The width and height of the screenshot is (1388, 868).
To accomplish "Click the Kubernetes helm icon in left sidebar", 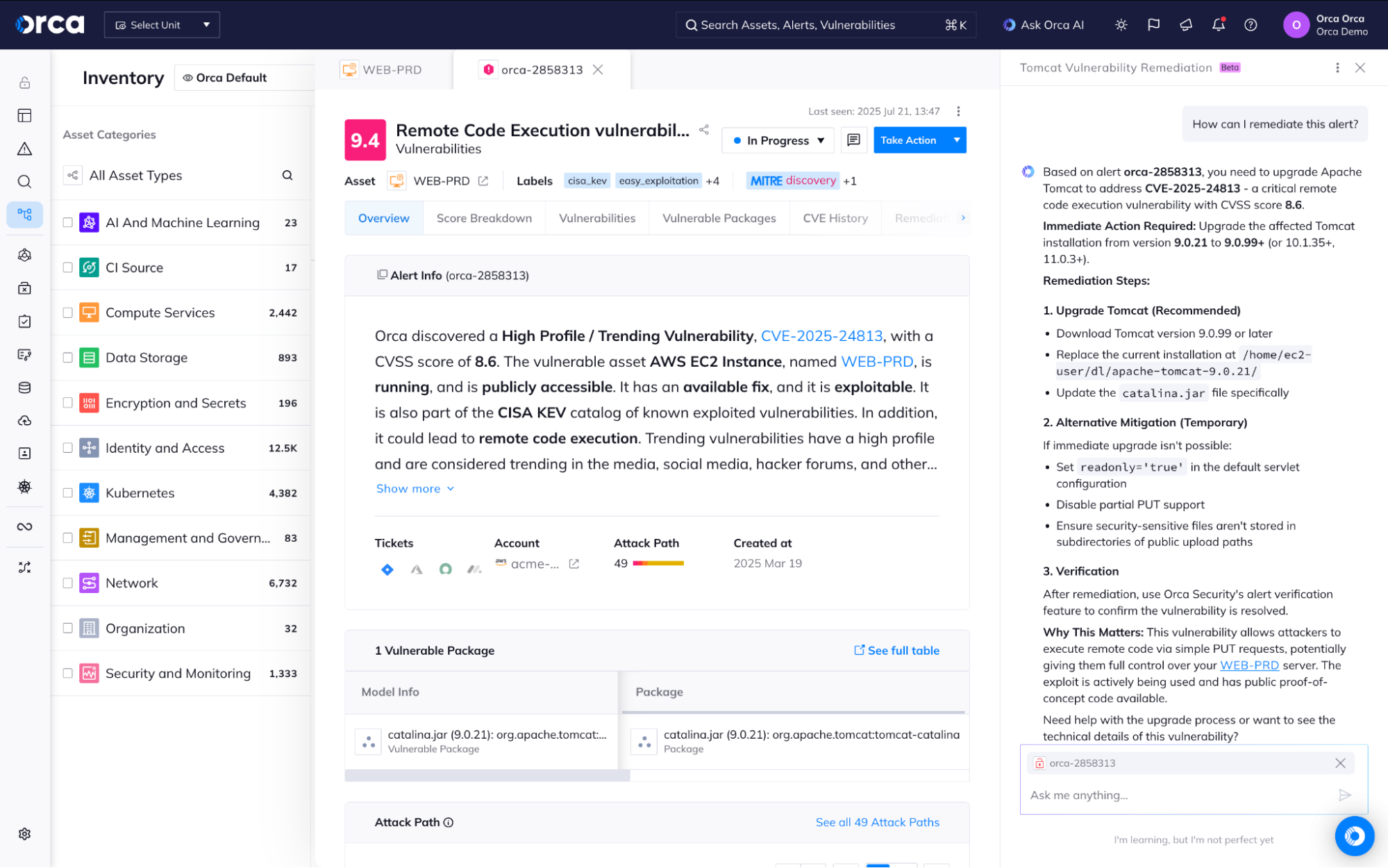I will 24,487.
